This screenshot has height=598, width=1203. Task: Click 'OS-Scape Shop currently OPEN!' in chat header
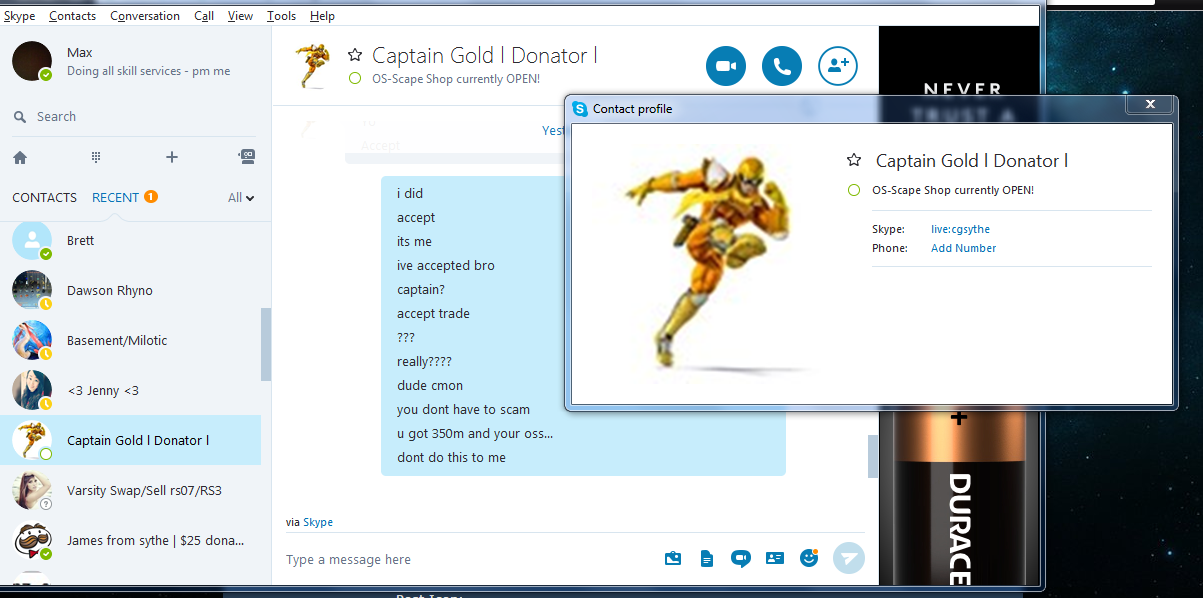click(456, 78)
